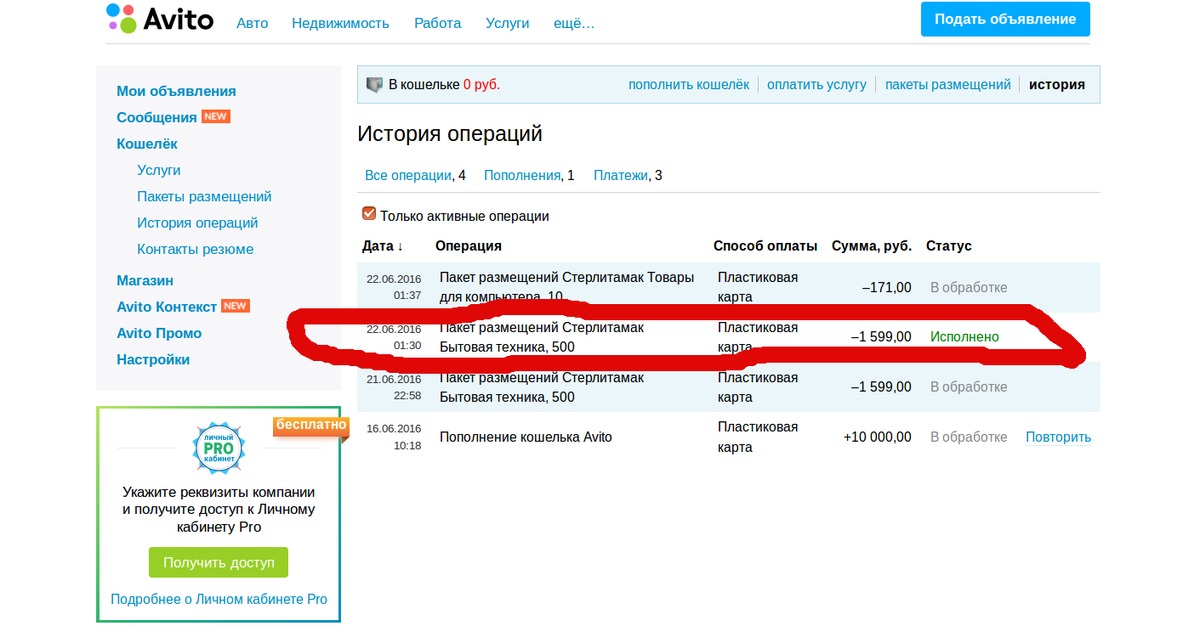The height and width of the screenshot is (628, 1200).
Task: Open 'Контакты резюме' in the sidebar
Action: click(195, 249)
